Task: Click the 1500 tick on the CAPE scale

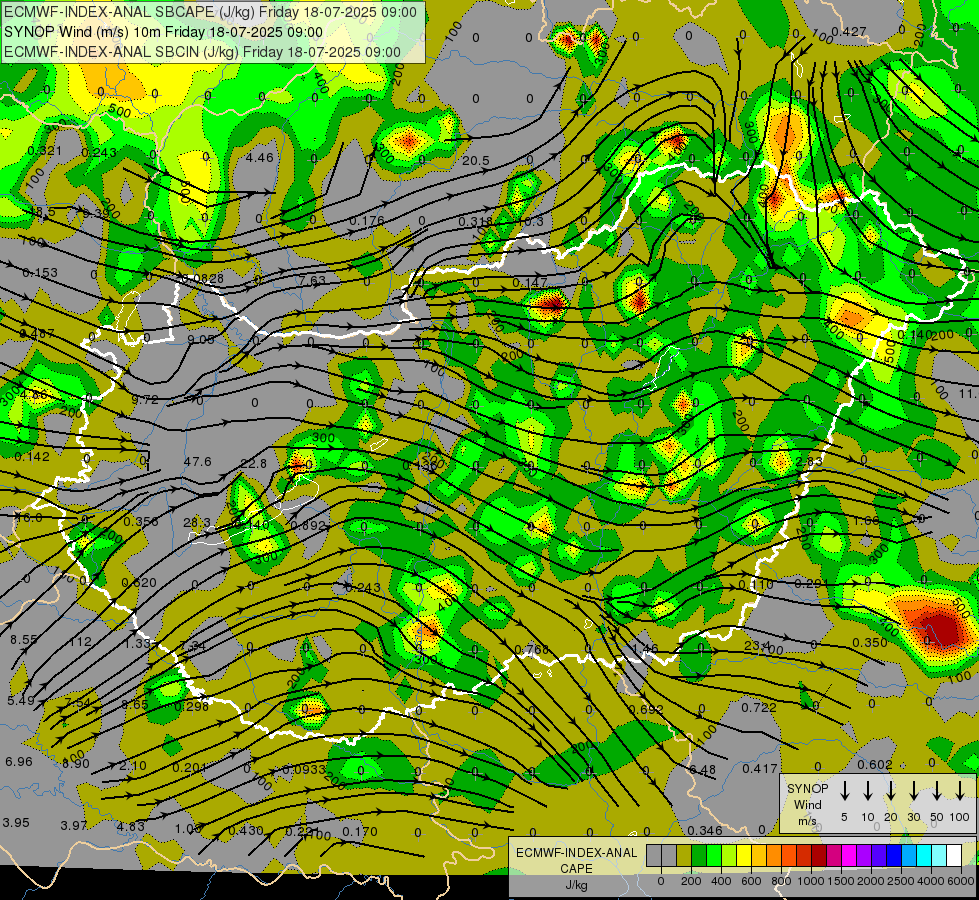Action: [841, 881]
